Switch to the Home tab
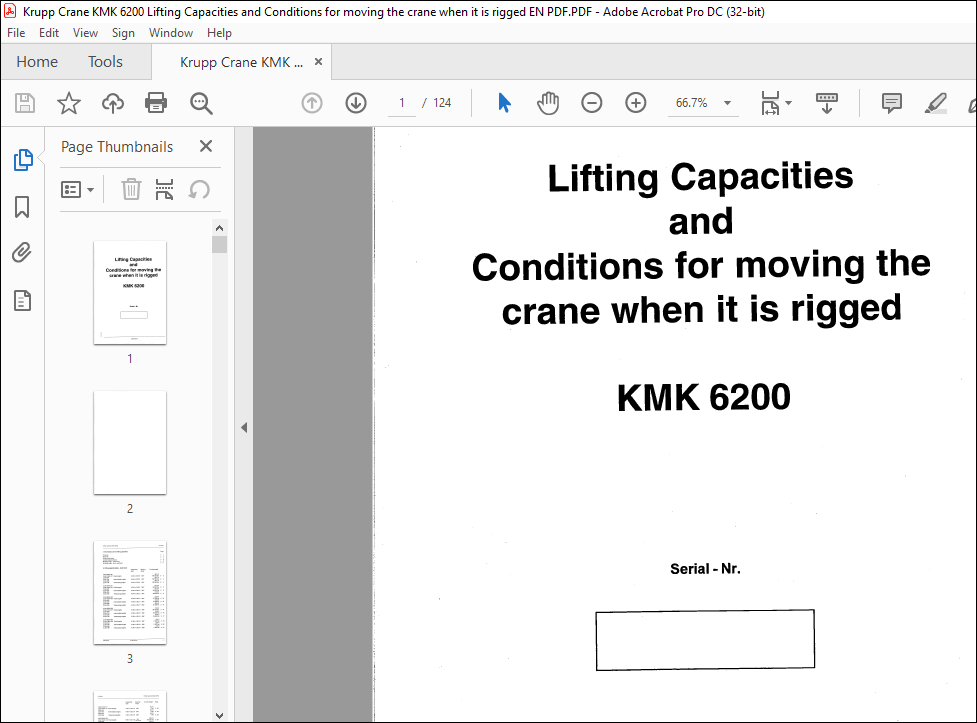 pyautogui.click(x=37, y=62)
